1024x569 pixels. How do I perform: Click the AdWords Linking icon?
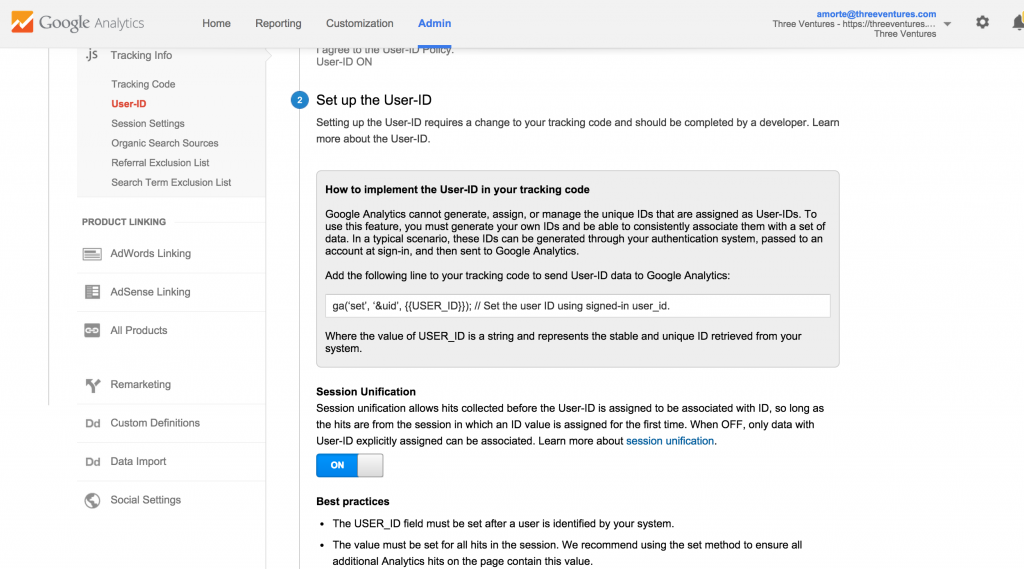(x=92, y=253)
